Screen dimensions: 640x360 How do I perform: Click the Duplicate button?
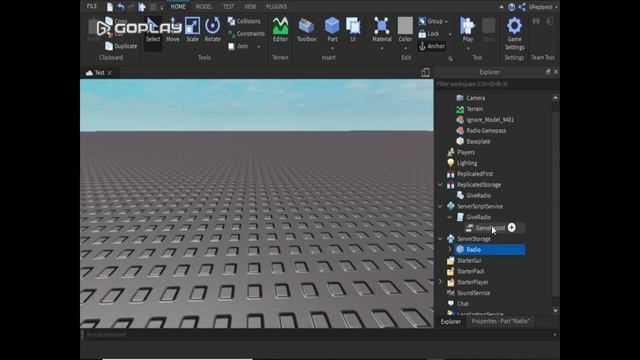tap(121, 46)
